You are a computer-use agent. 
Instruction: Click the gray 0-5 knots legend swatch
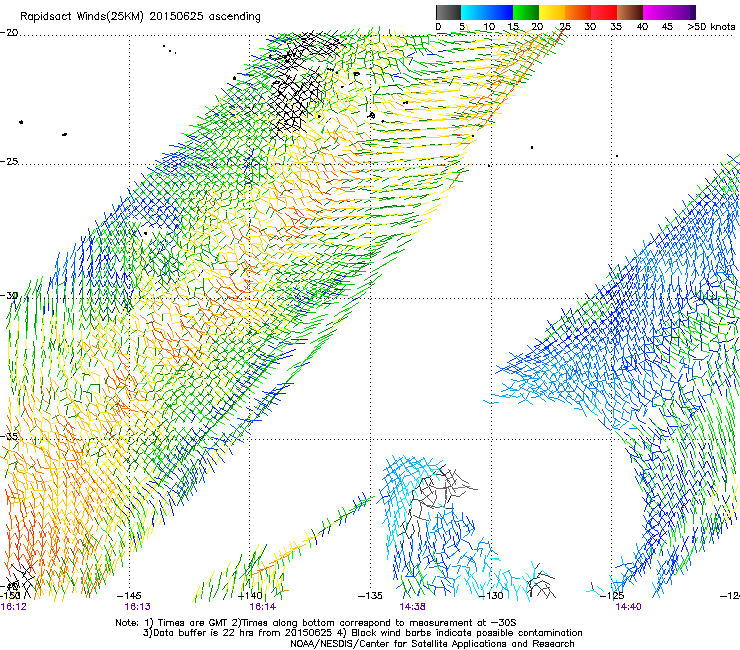point(448,12)
